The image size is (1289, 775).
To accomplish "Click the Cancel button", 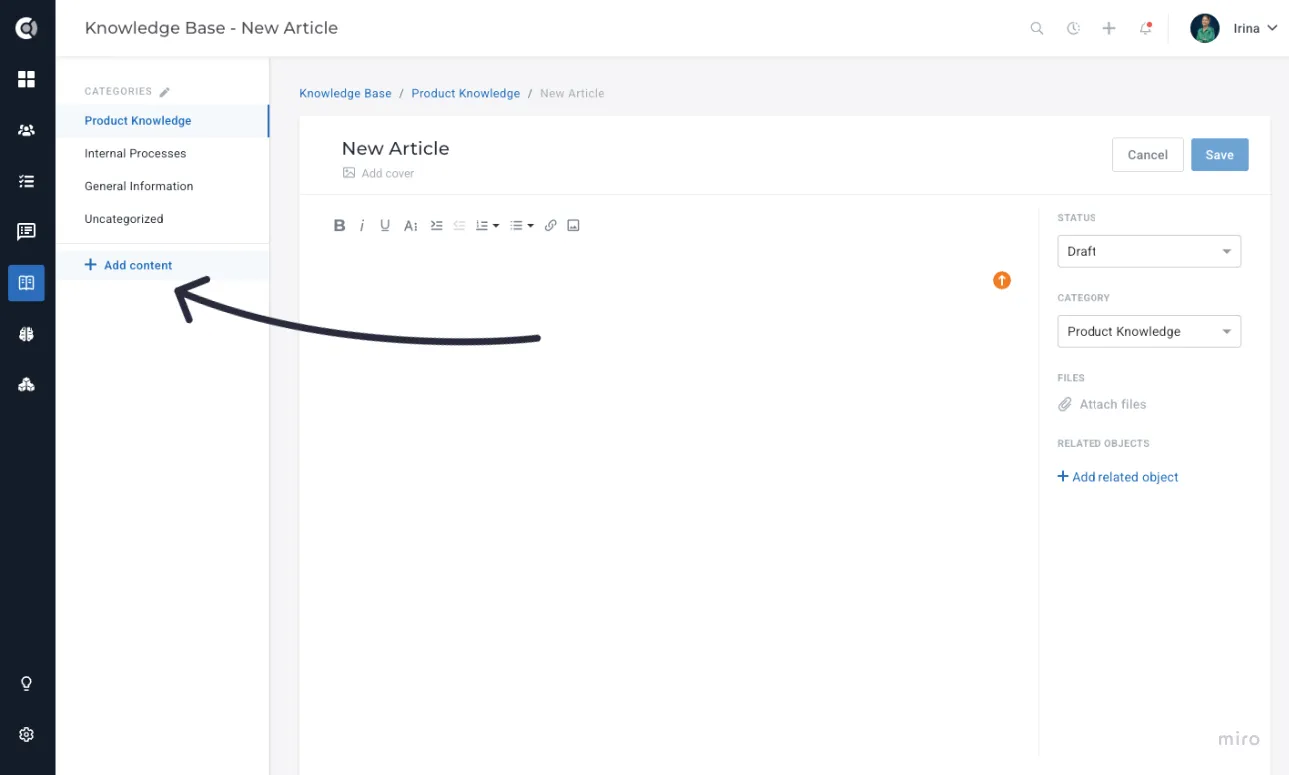I will click(1148, 155).
